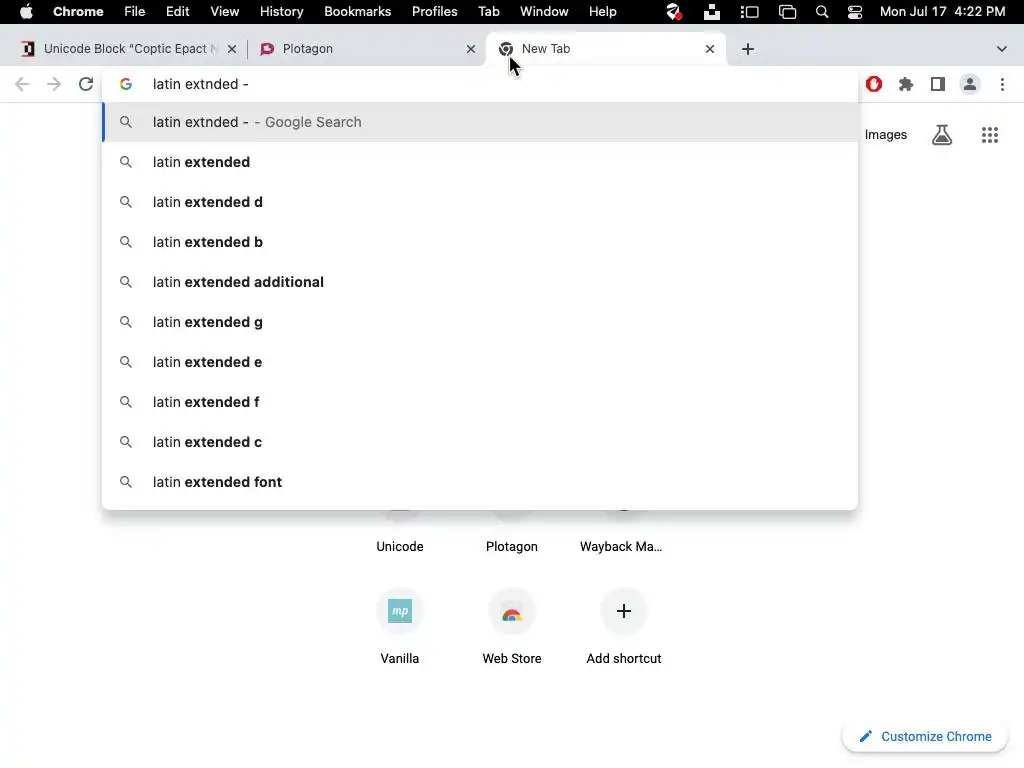
Task: Switch to the Plotagon tab
Action: [366, 49]
